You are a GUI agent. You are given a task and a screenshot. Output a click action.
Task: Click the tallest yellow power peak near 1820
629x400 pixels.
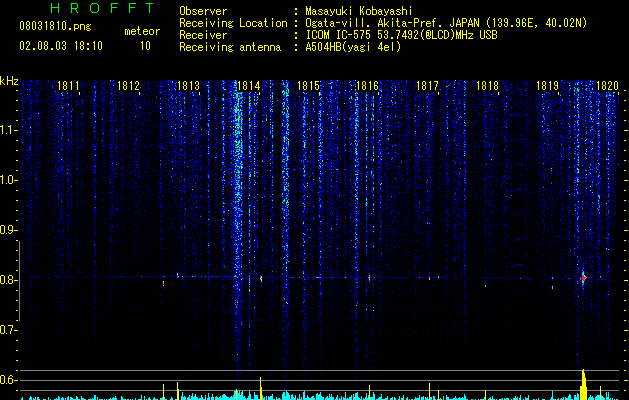click(584, 384)
